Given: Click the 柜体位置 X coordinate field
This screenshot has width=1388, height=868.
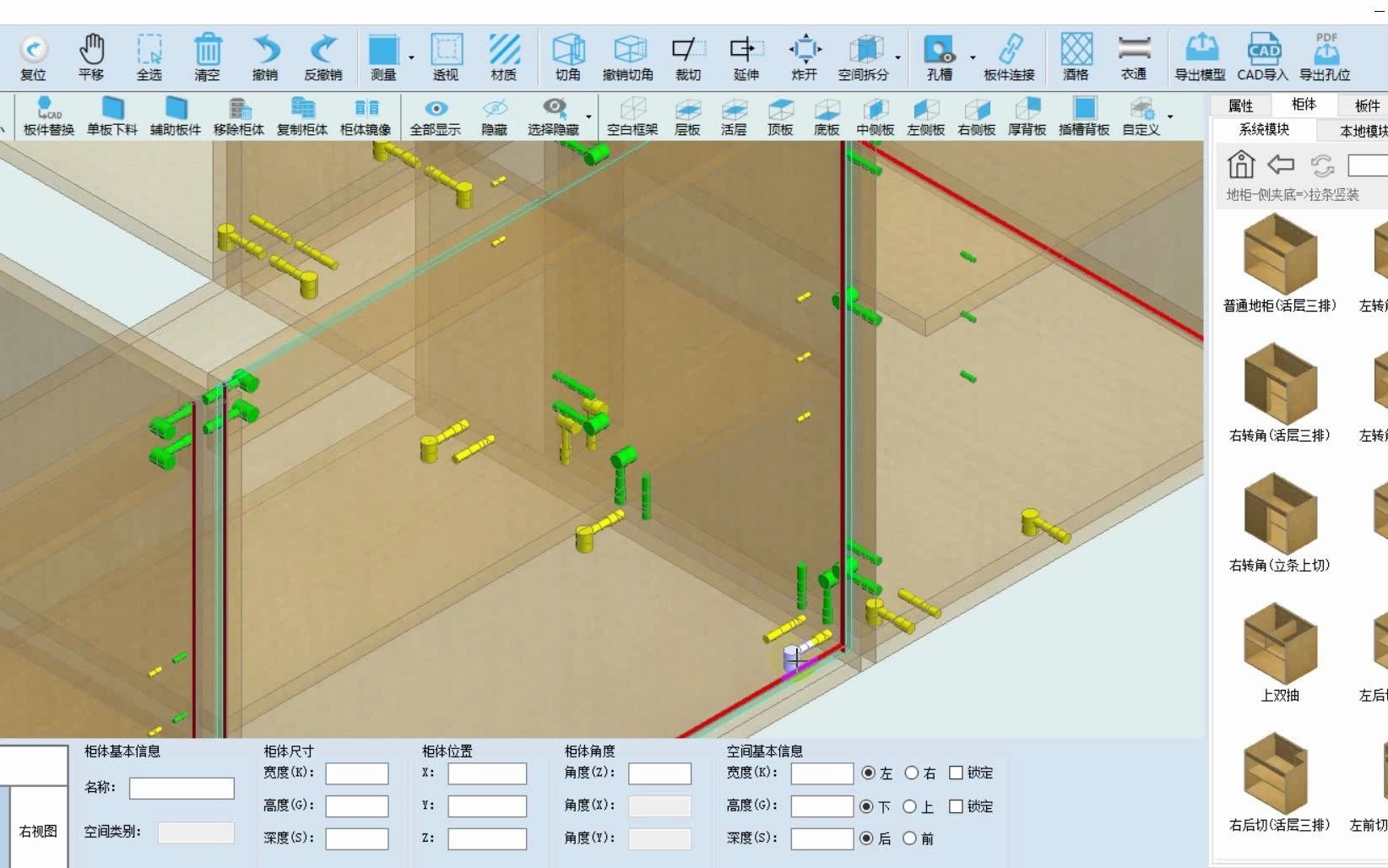Looking at the screenshot, I should tap(487, 773).
